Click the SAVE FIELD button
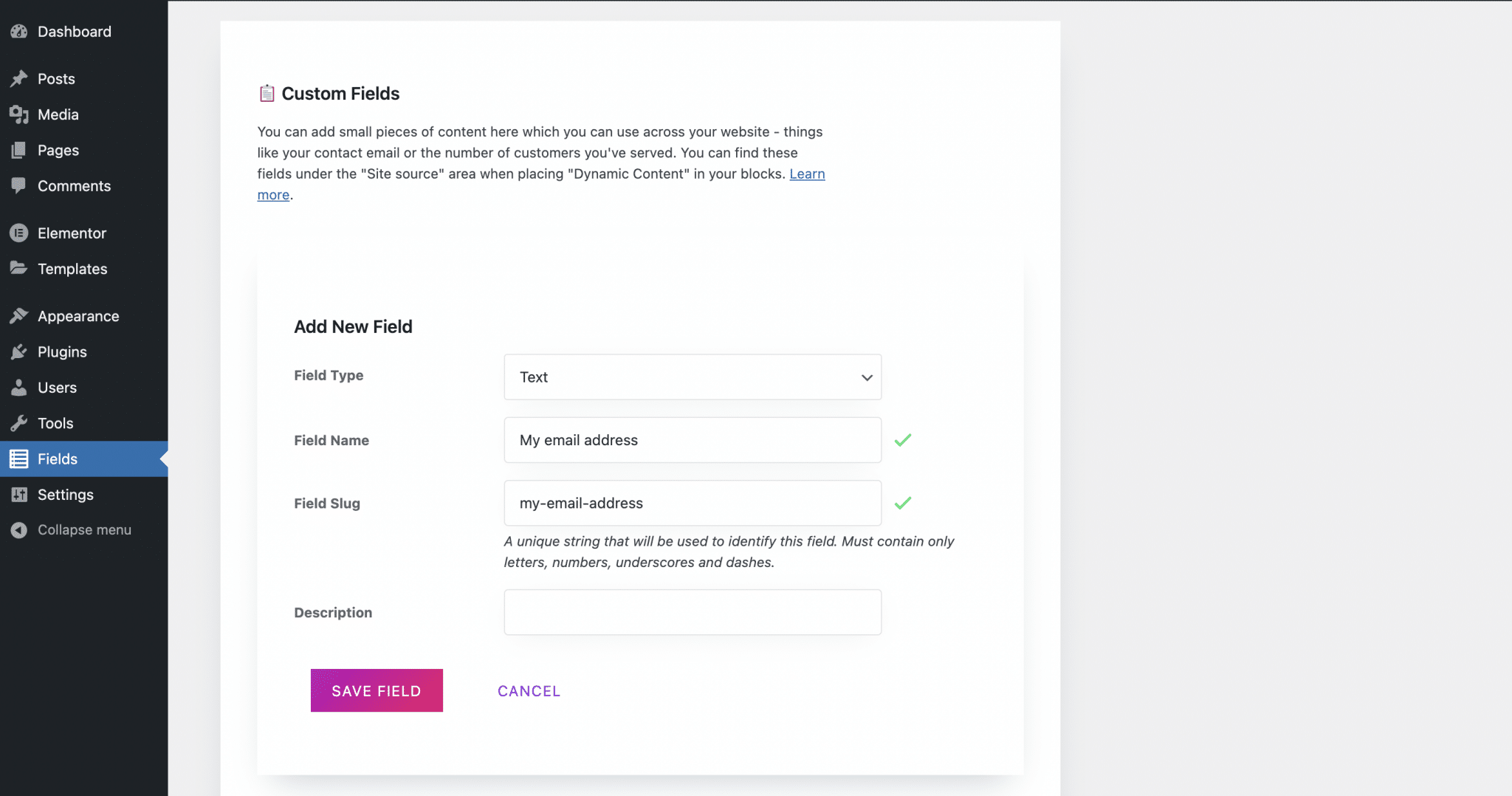Screen dimensions: 1512x796 click(376, 690)
